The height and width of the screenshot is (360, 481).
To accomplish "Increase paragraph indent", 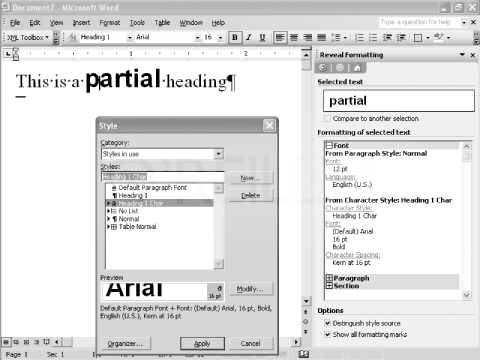I will [401, 37].
